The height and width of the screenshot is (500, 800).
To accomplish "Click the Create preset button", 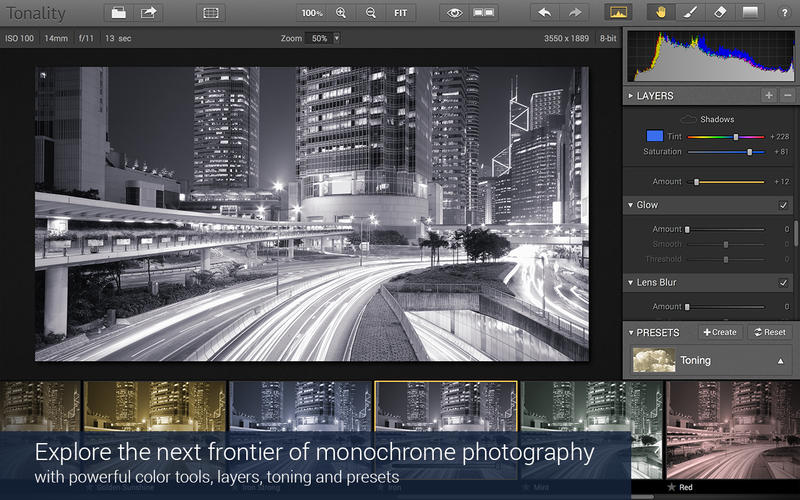I will tap(720, 332).
